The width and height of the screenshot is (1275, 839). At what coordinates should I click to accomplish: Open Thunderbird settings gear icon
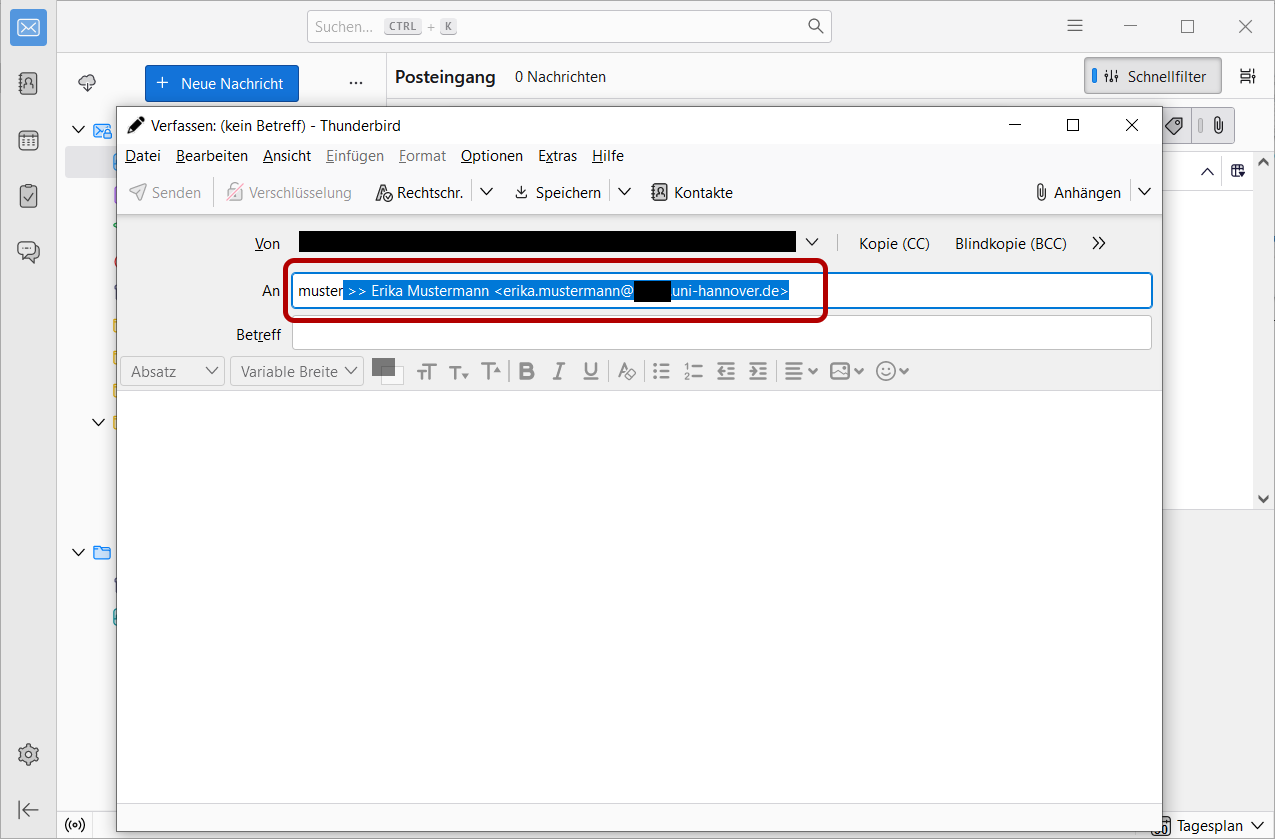(28, 754)
